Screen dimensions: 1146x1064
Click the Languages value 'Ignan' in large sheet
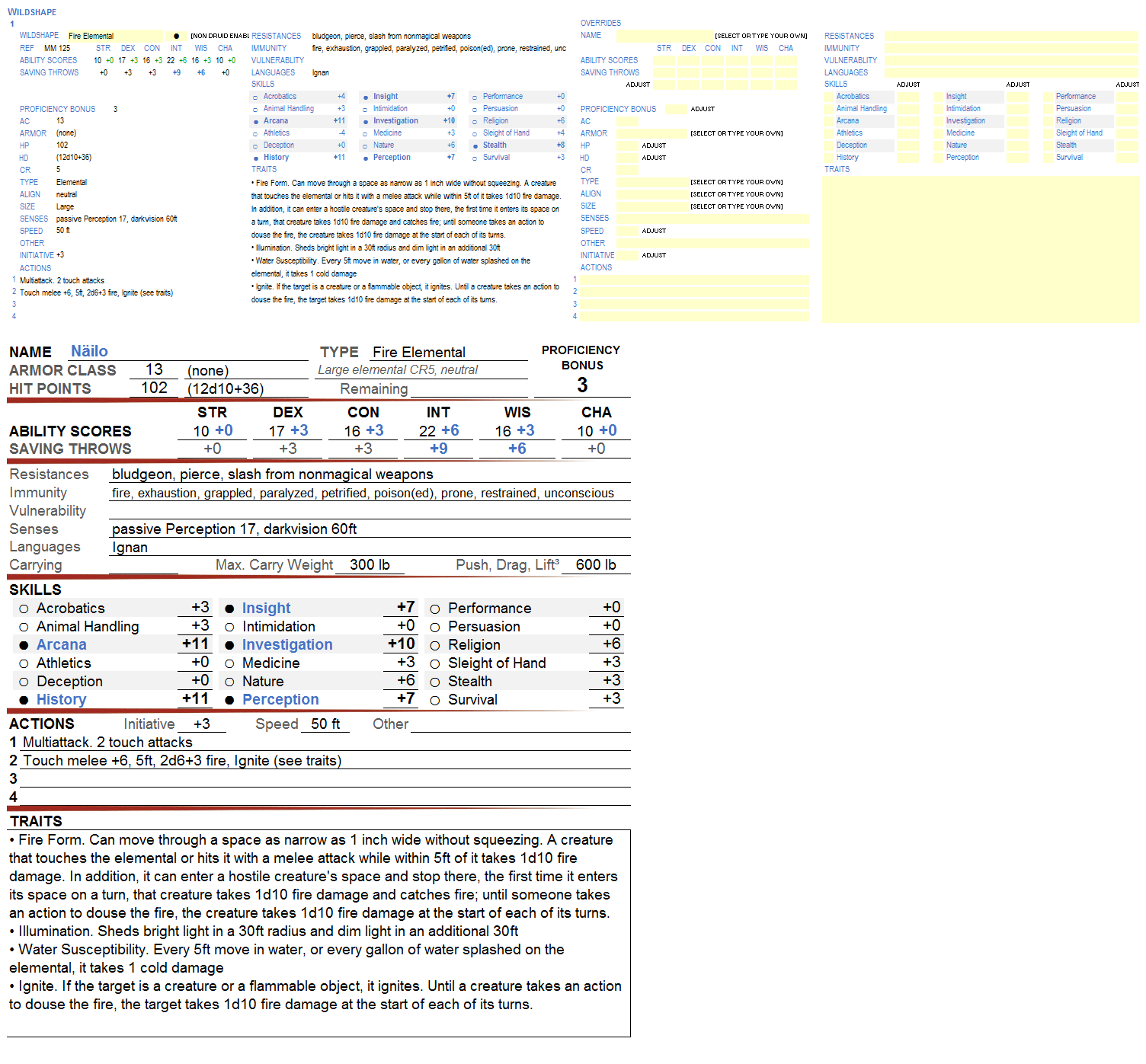click(130, 548)
